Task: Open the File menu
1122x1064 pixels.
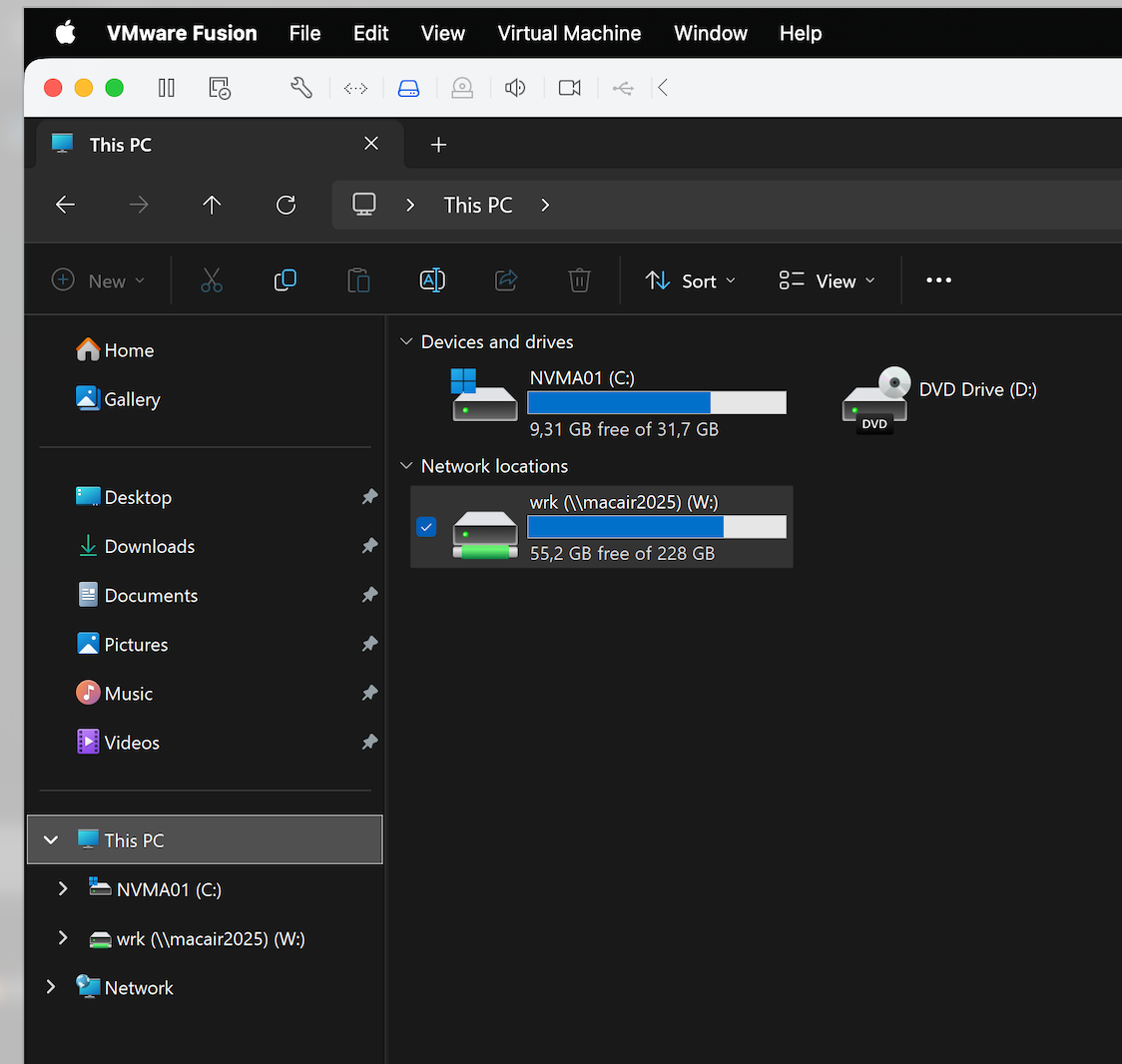Action: (304, 33)
